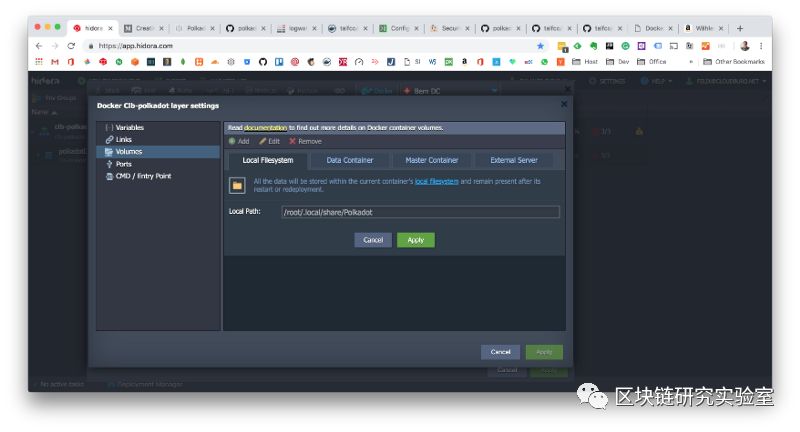Add a new volume
Screen dimensions: 800x432
(239, 141)
